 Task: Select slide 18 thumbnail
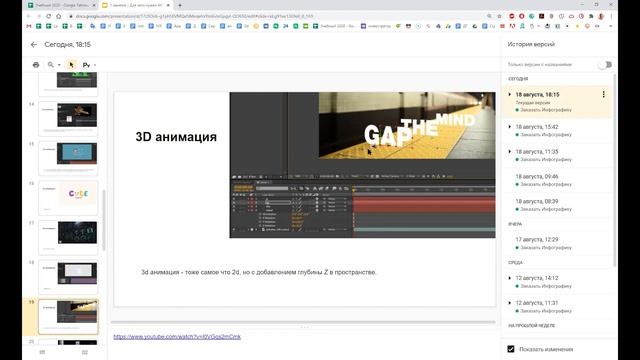[68, 277]
